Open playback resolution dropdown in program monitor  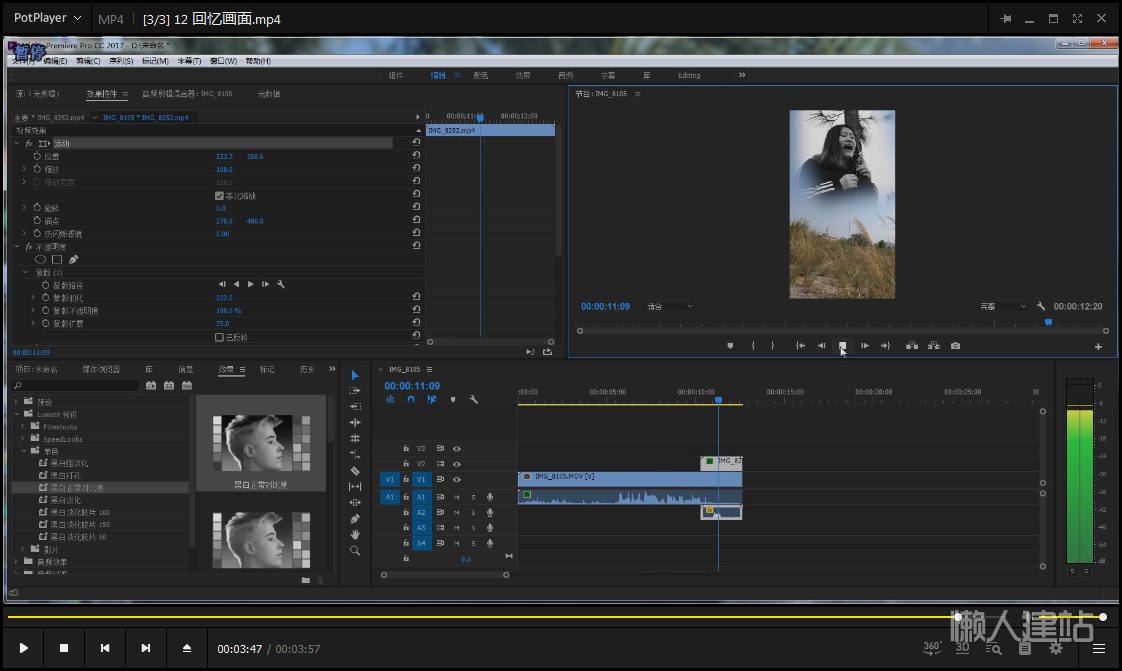click(x=1003, y=306)
